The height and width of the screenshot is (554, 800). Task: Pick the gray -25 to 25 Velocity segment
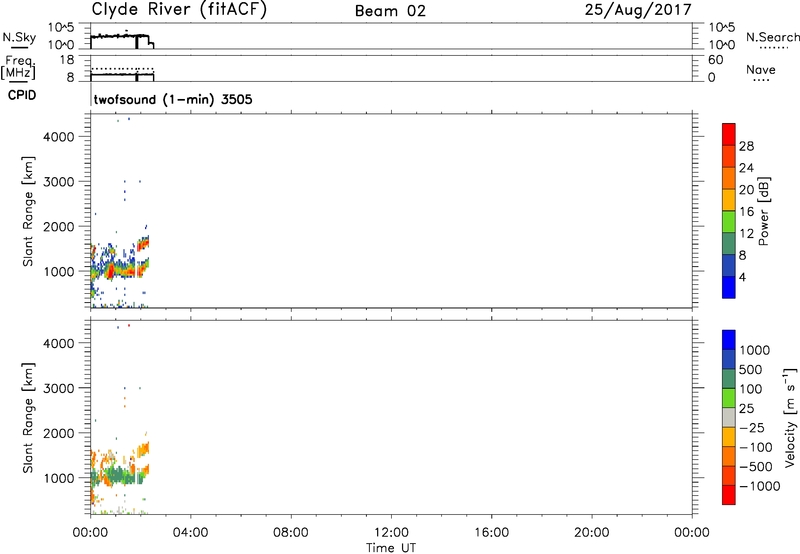click(729, 417)
